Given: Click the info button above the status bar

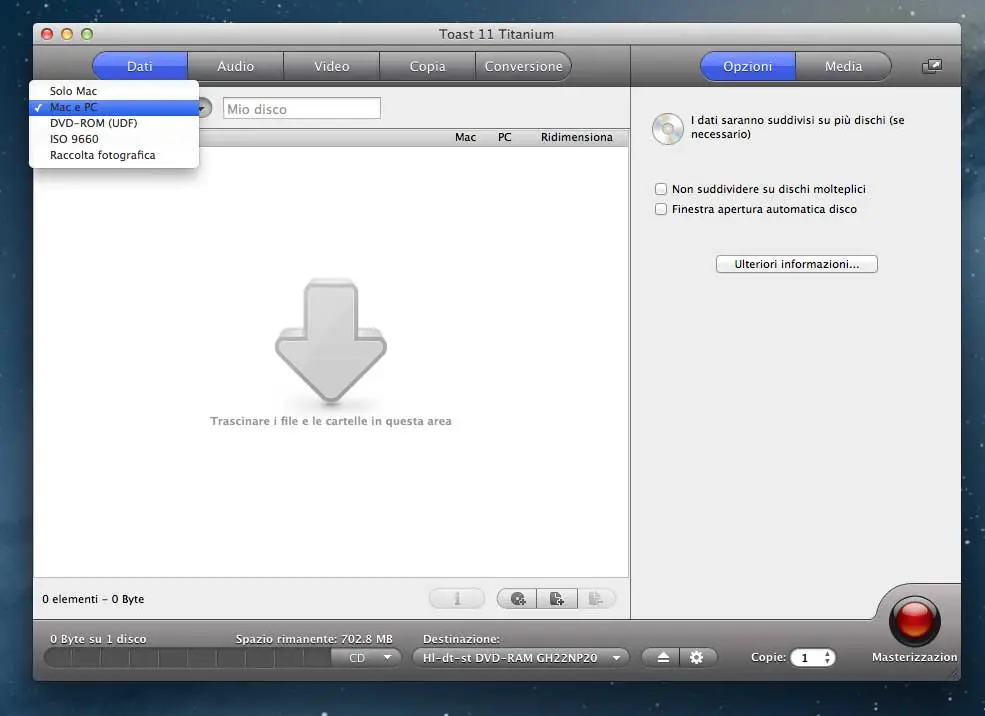Looking at the screenshot, I should [x=456, y=597].
